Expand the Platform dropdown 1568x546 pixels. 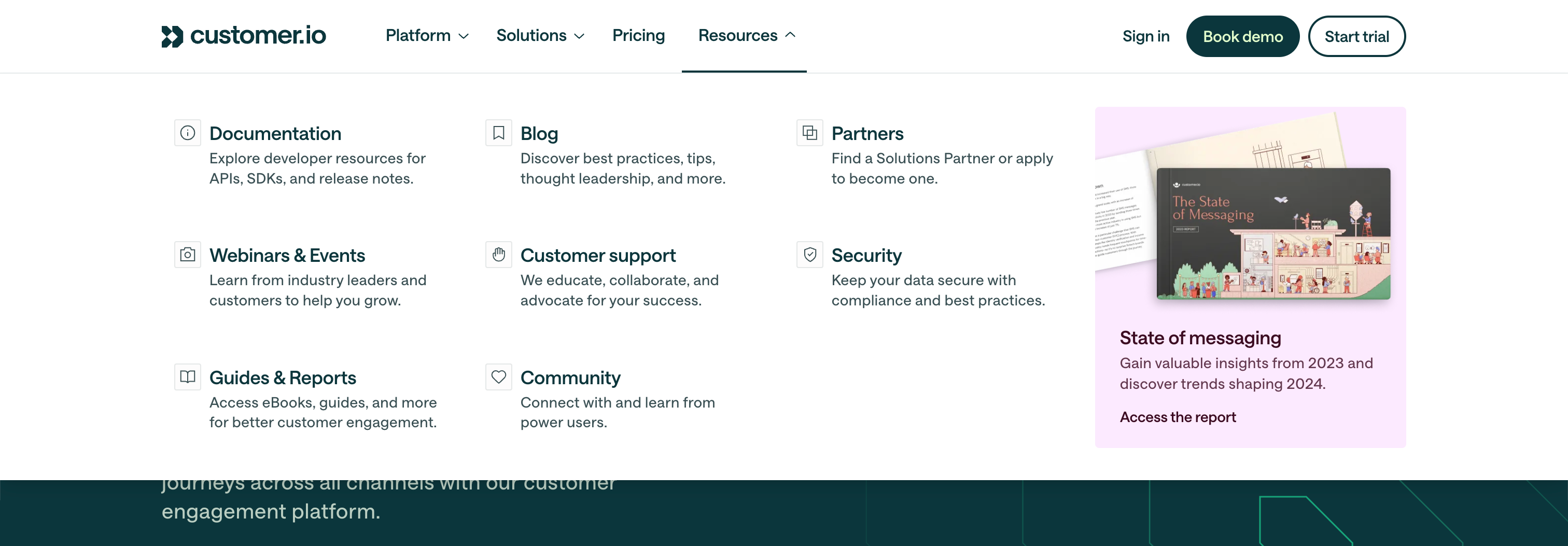point(426,36)
